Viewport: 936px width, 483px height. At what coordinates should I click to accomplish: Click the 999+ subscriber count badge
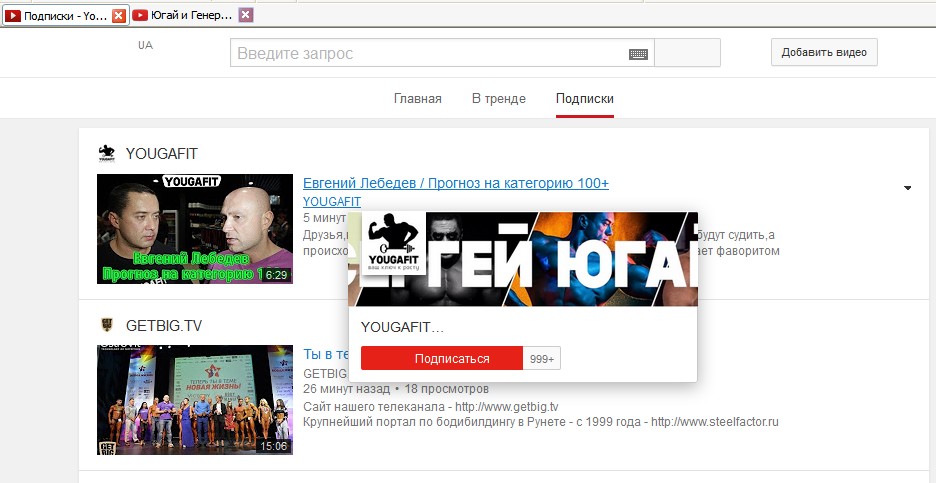[542, 358]
